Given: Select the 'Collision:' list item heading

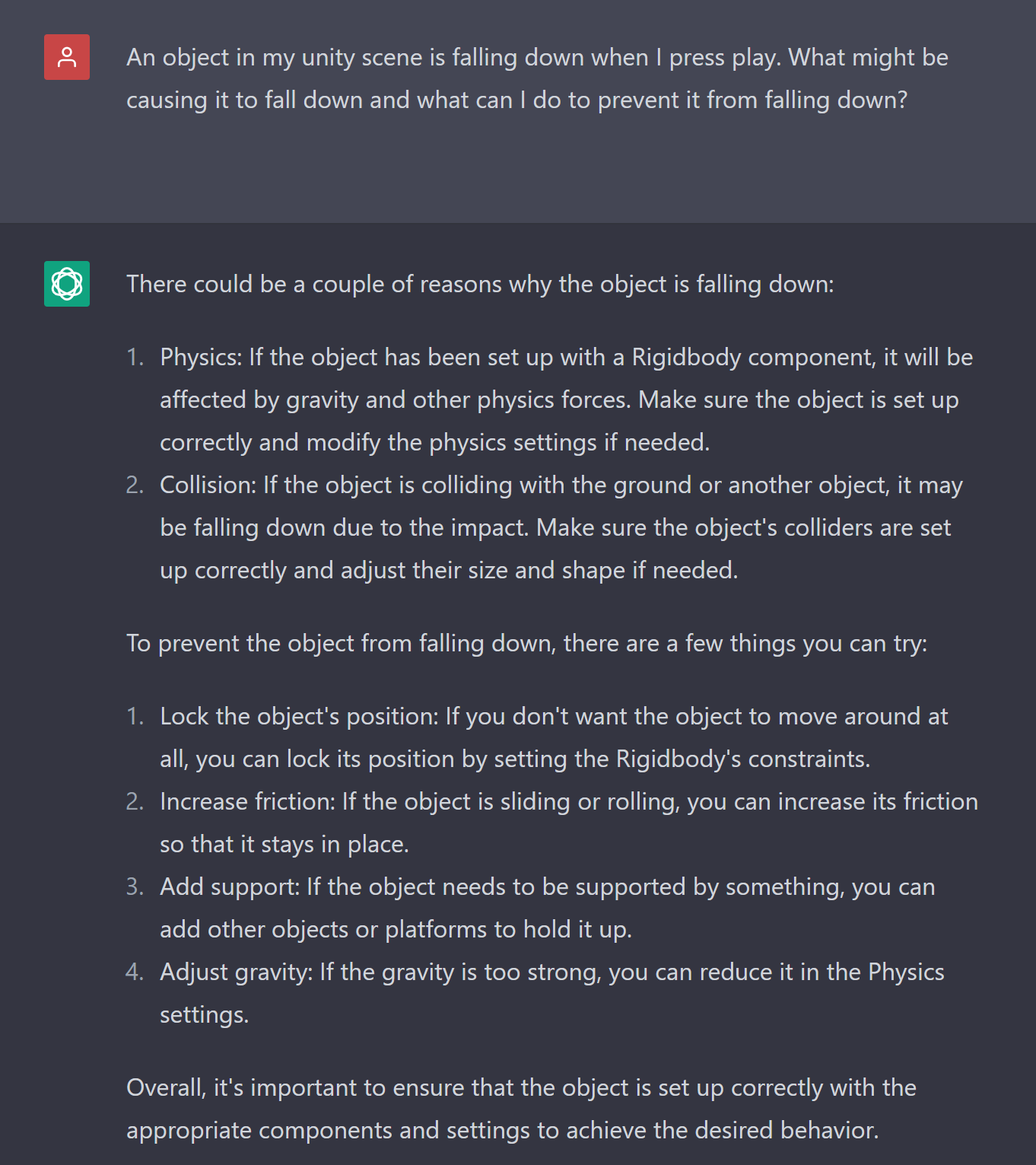Looking at the screenshot, I should pyautogui.click(x=208, y=485).
